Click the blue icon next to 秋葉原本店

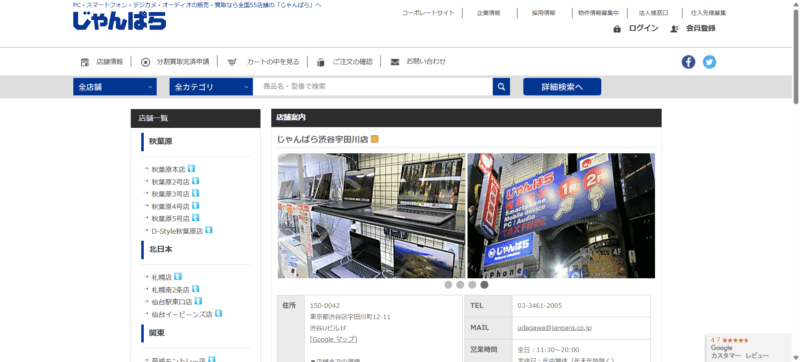191,168
